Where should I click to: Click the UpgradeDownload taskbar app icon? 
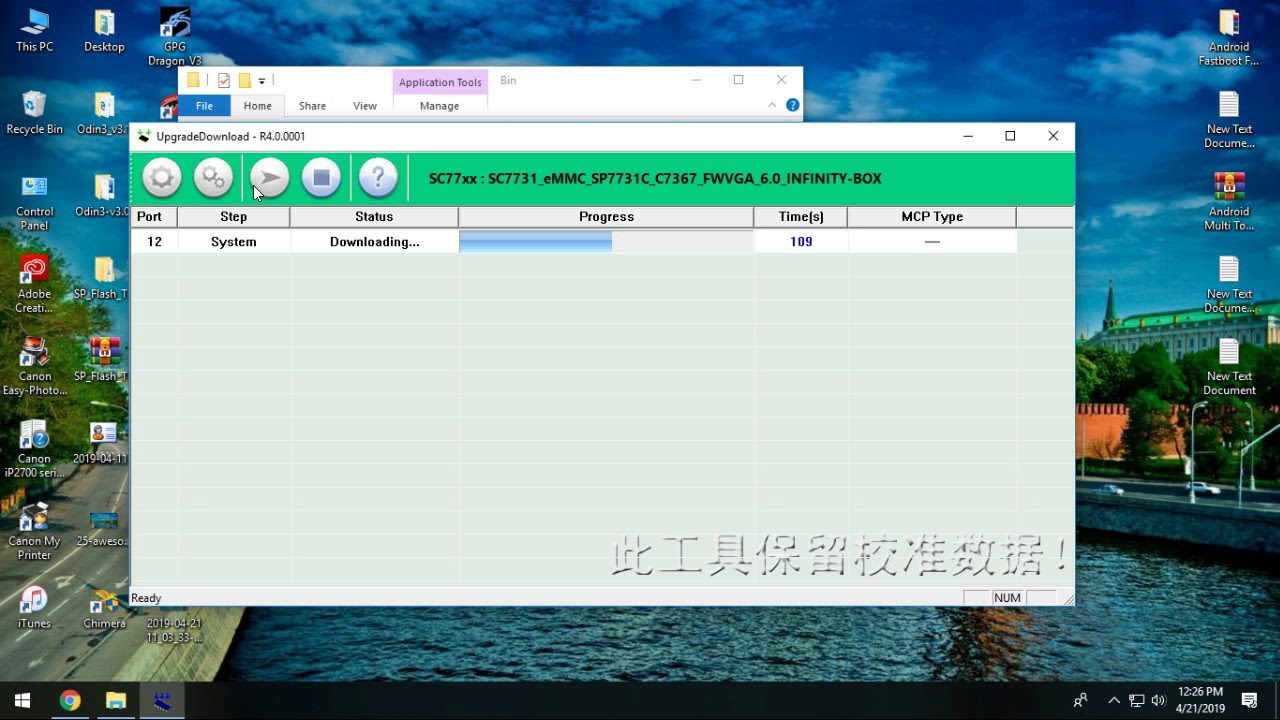pos(163,700)
